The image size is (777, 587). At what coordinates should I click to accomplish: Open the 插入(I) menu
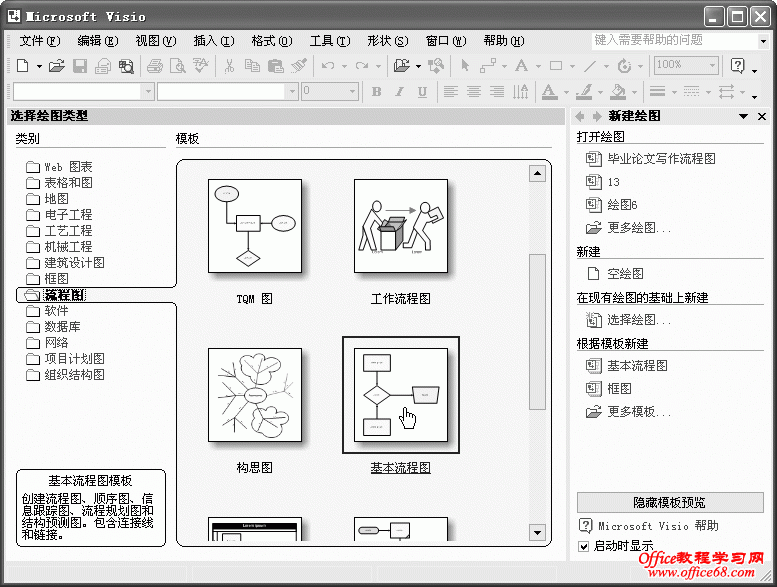click(x=214, y=41)
